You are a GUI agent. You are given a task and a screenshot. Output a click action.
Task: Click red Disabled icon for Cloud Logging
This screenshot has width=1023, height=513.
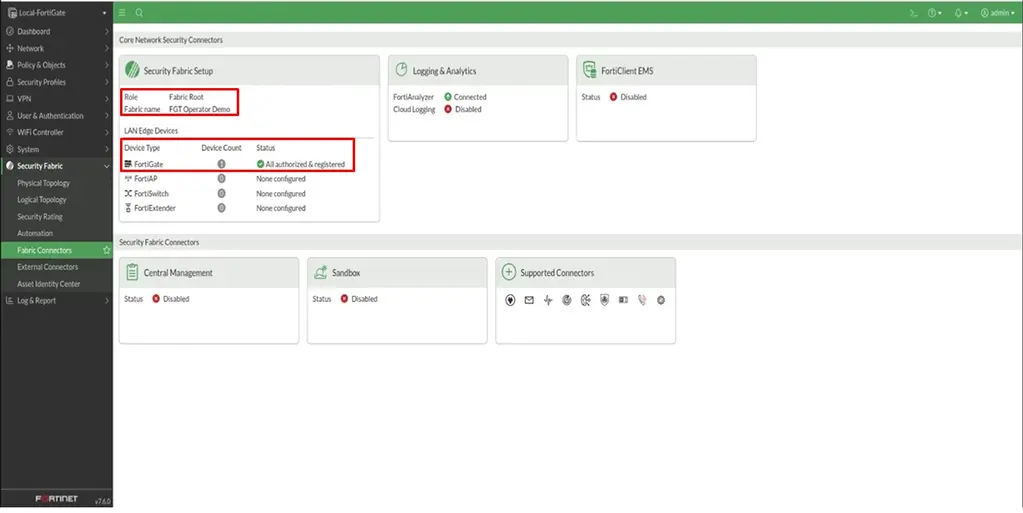point(448,109)
